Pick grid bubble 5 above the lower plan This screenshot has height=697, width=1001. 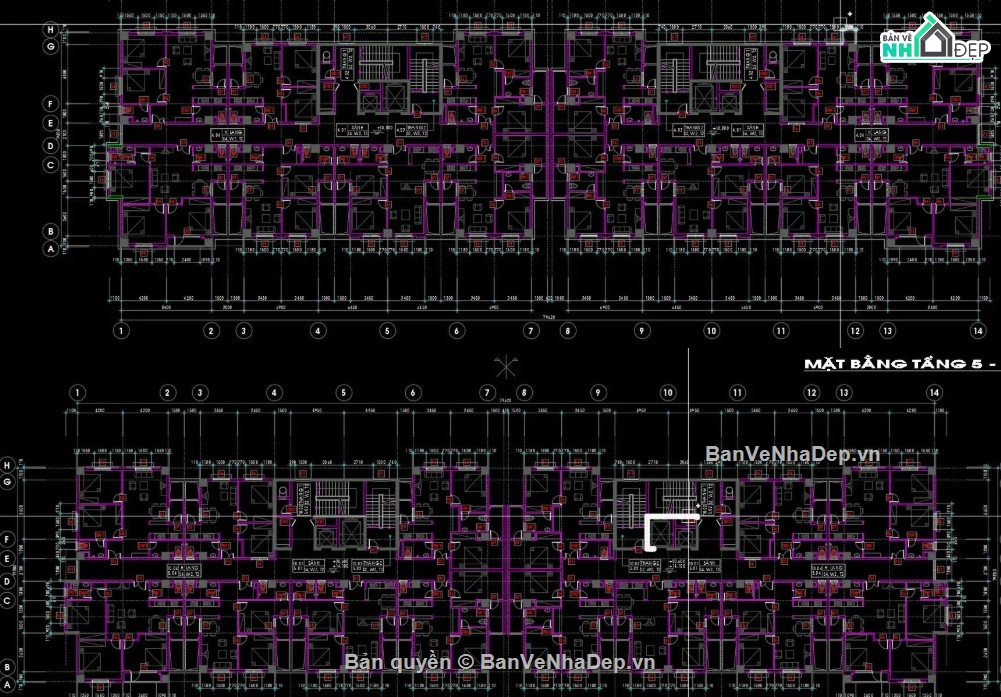pos(343,393)
